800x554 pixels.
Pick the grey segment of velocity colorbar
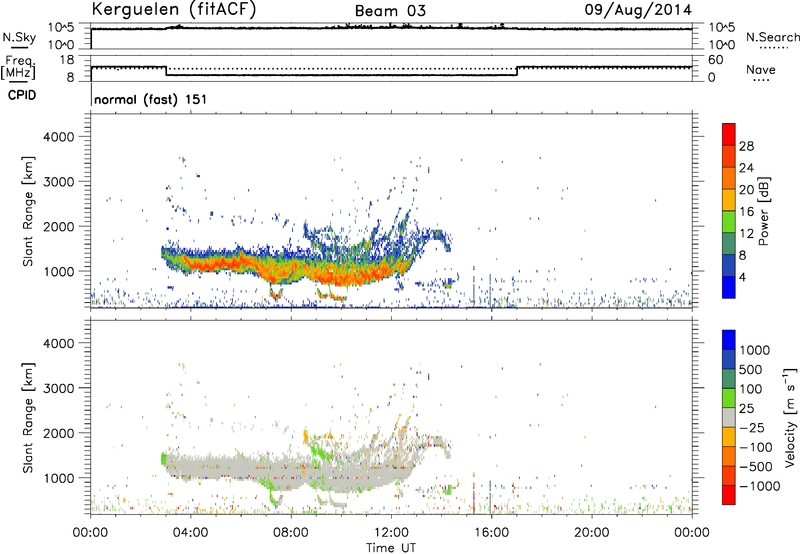[729, 417]
